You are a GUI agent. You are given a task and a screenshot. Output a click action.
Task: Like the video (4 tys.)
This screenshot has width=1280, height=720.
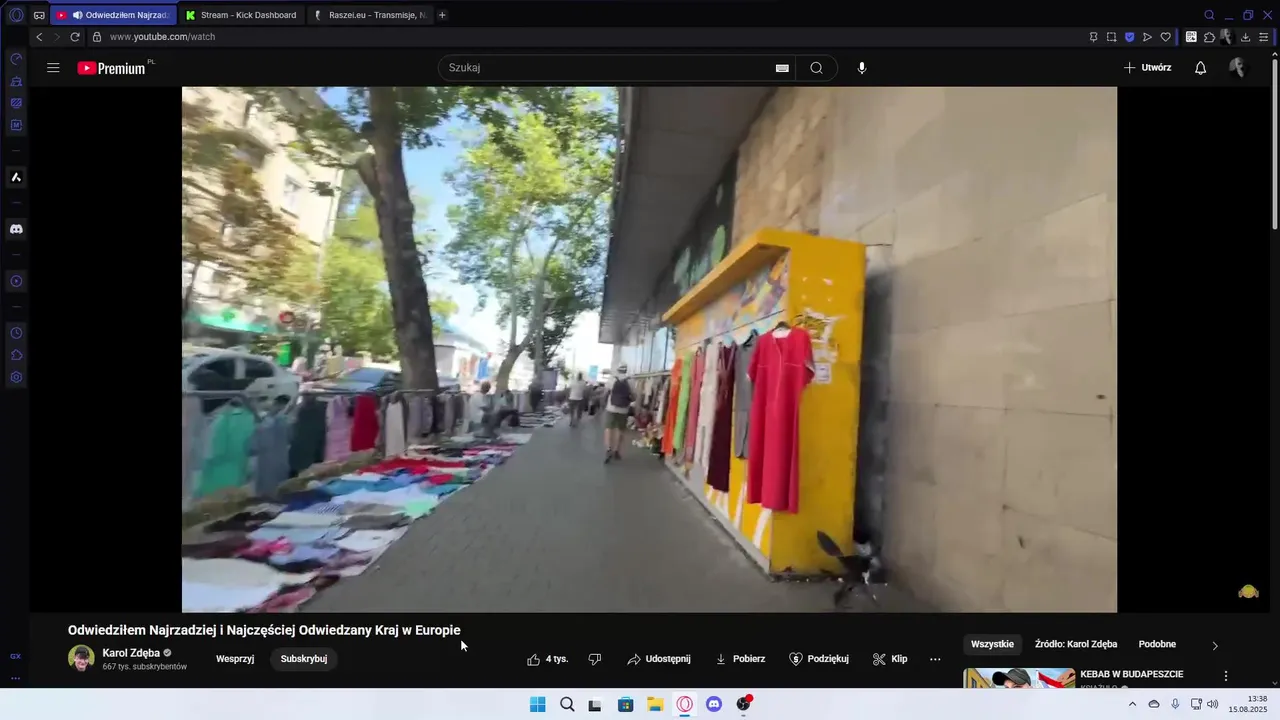point(548,659)
